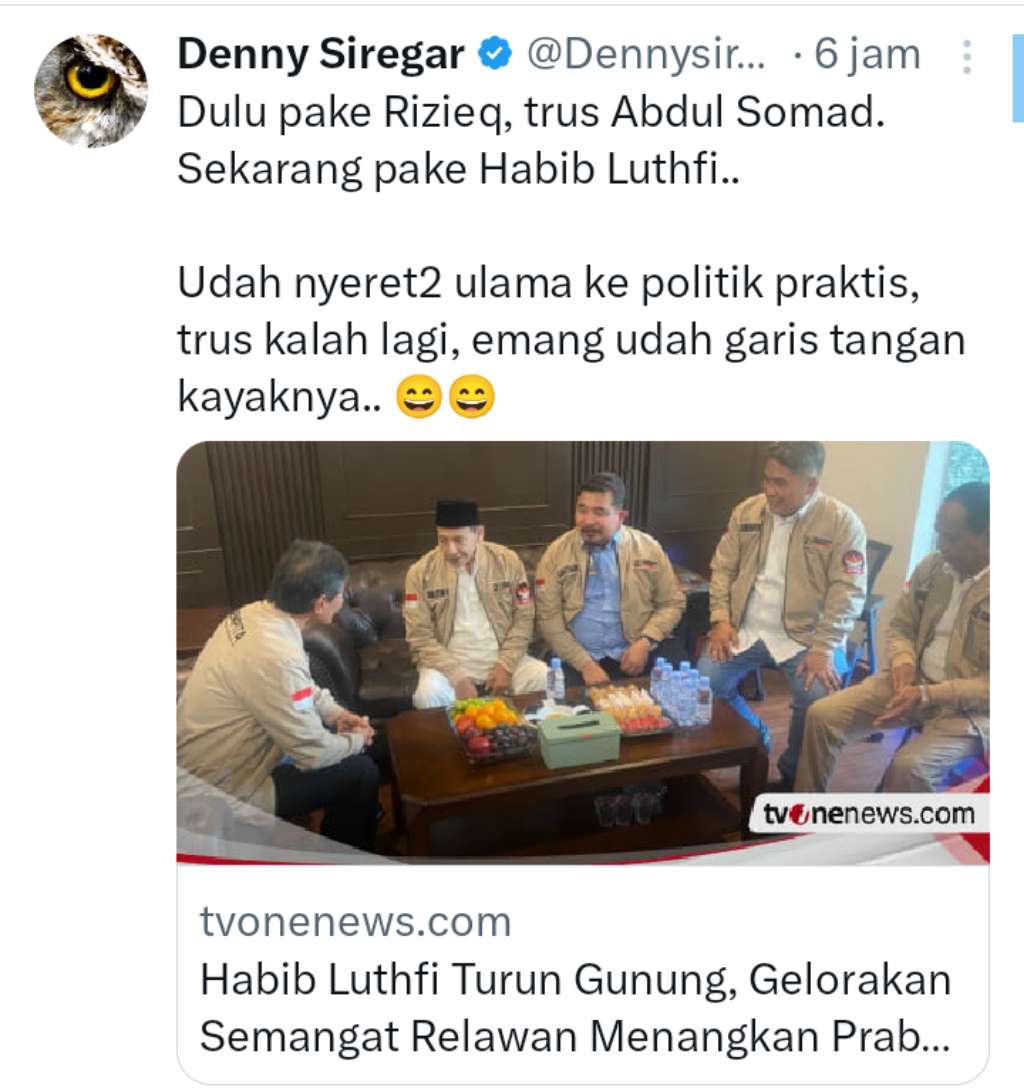Click the line "Dulu pake Rizieq, trus Abdul Somad."
Viewport: 1024px width, 1091px height.
[531, 112]
